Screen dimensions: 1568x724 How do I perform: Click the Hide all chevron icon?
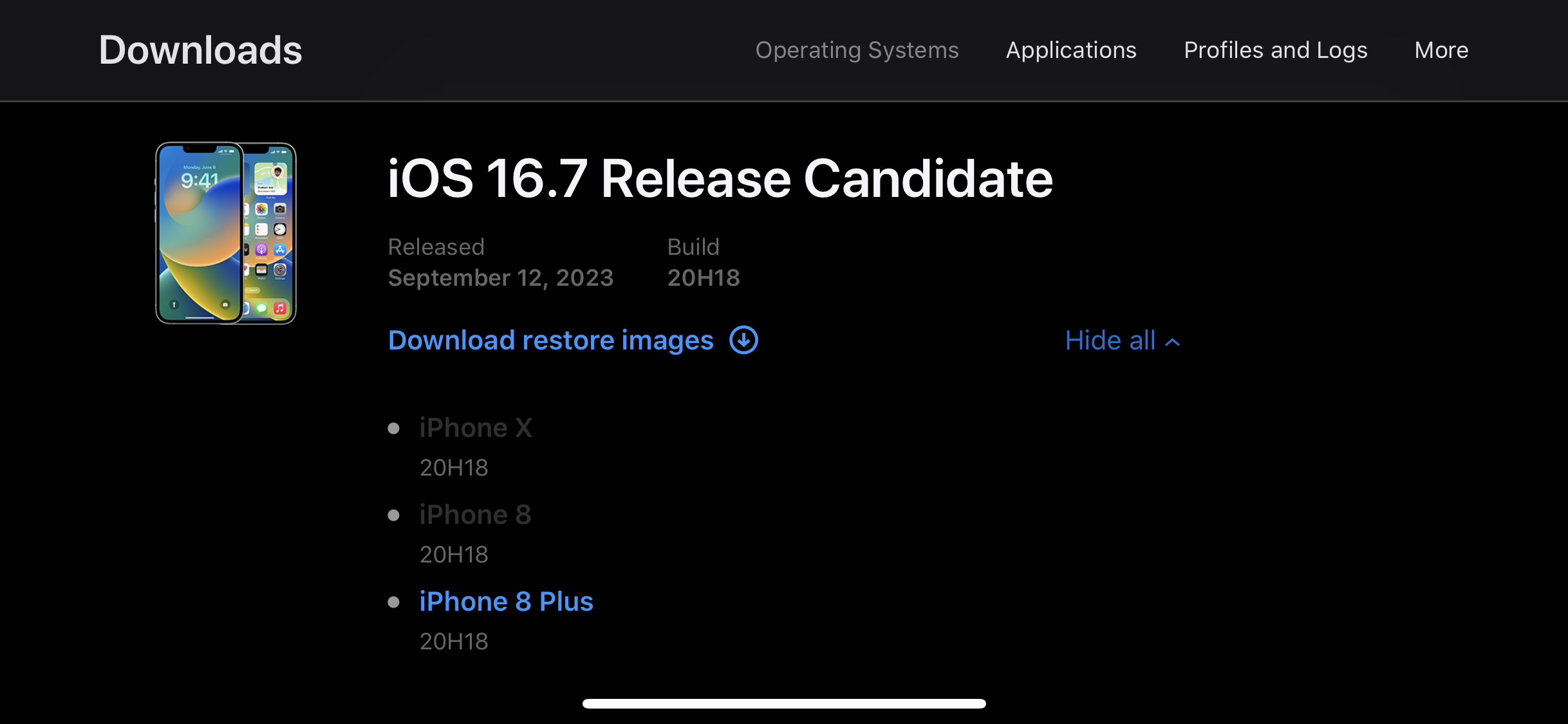tap(1173, 342)
